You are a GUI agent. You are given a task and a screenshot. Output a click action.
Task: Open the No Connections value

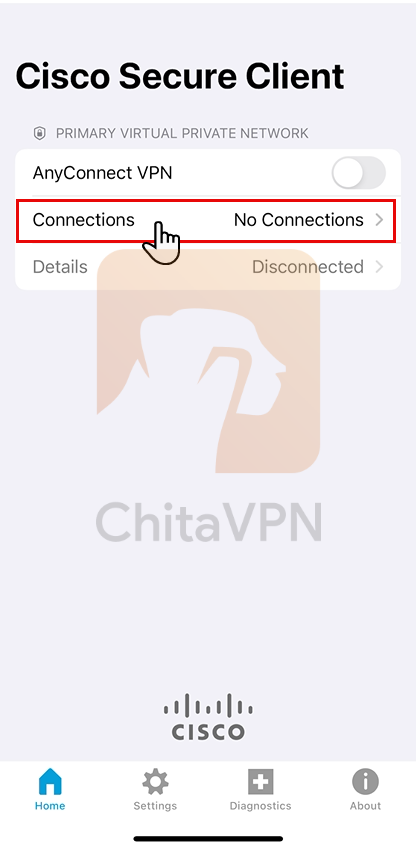[x=299, y=220]
